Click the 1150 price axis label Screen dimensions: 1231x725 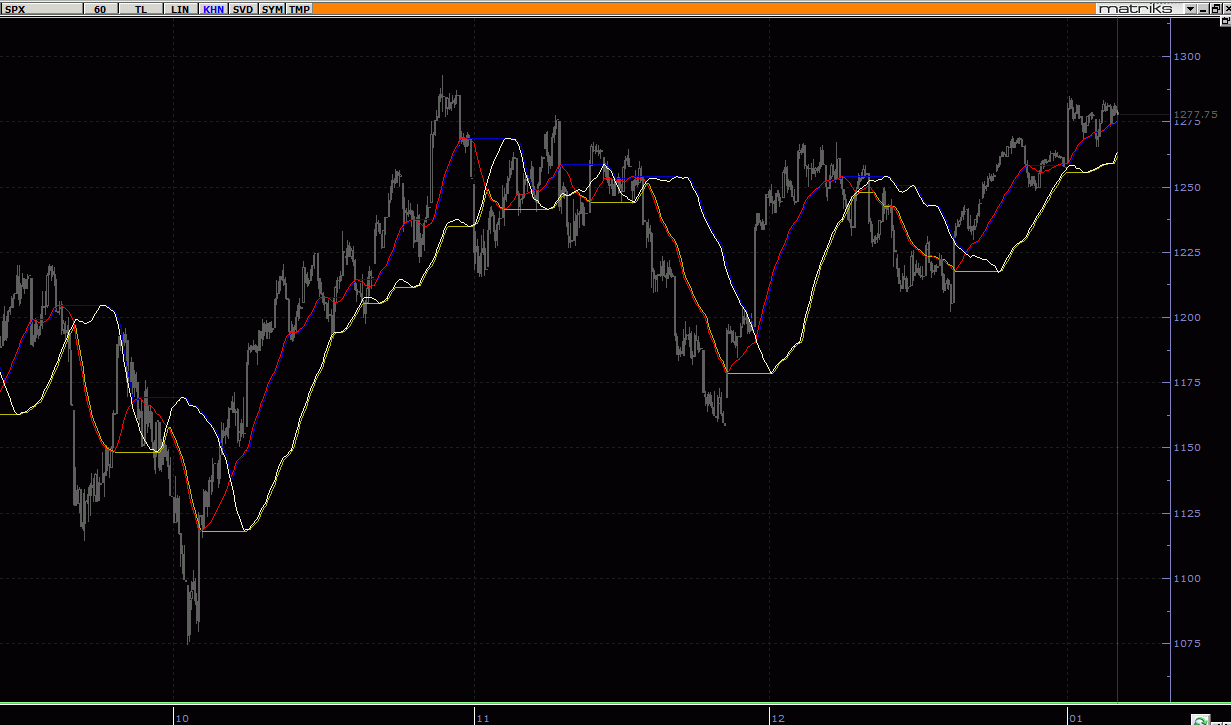coord(1188,448)
